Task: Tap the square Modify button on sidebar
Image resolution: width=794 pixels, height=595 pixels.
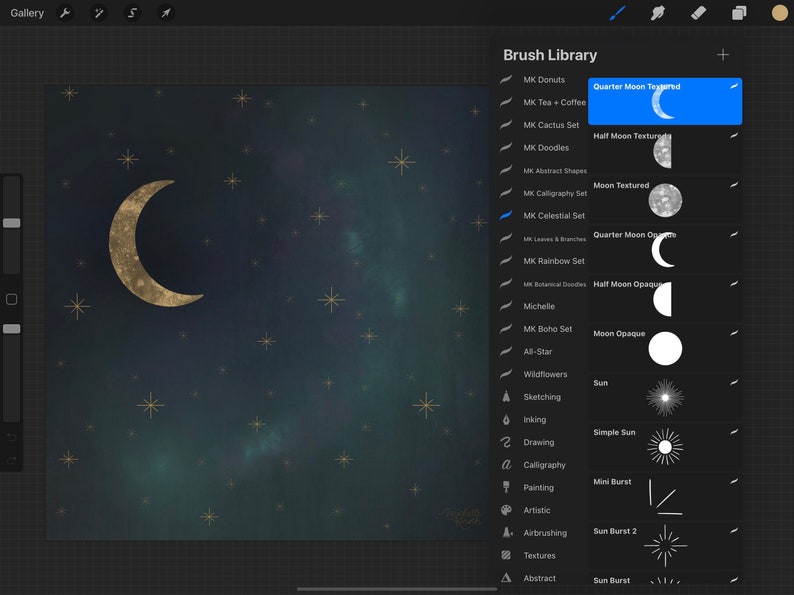Action: click(x=12, y=299)
